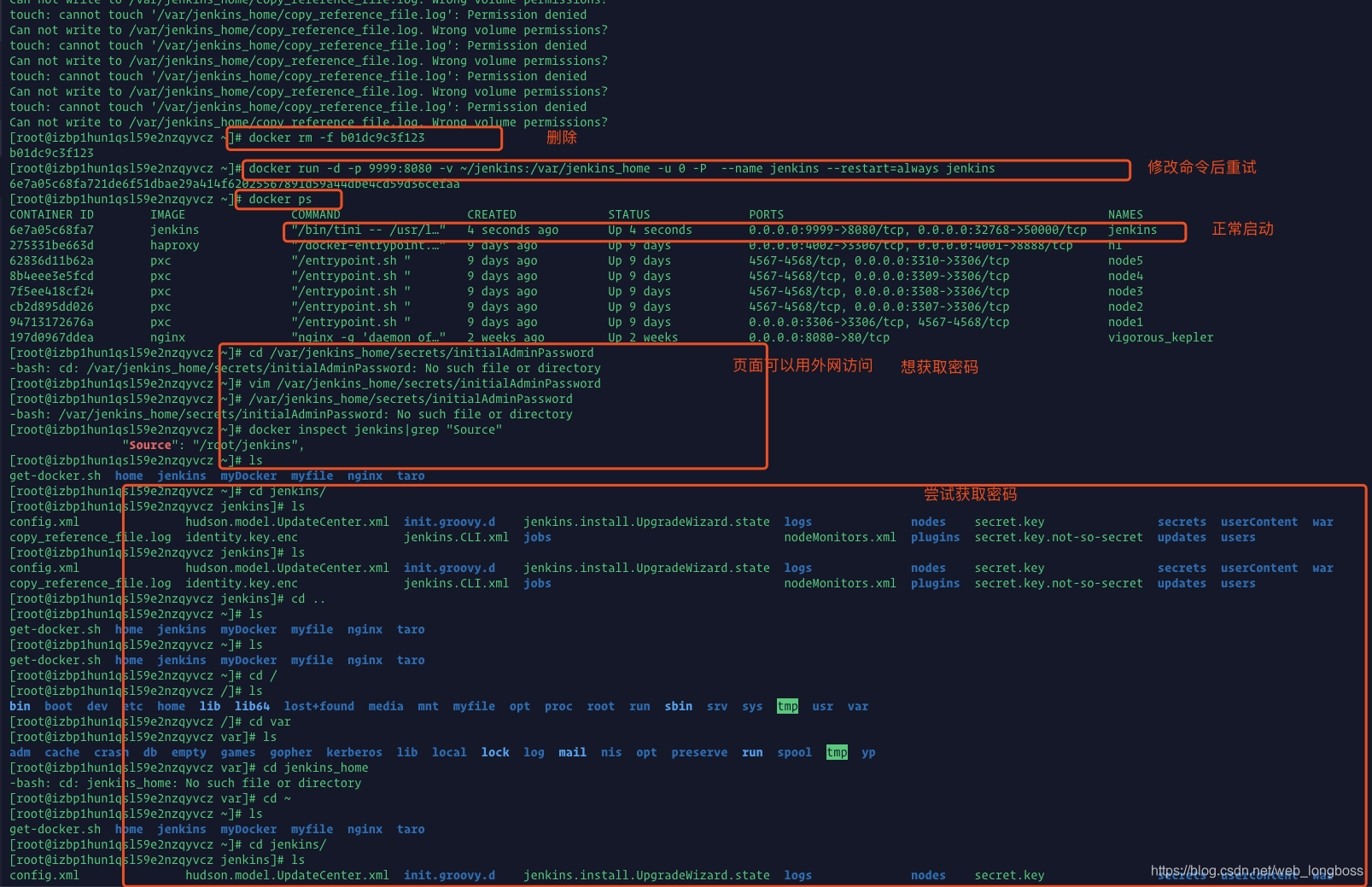Click the 'cd ~' command text

pyautogui.click(x=277, y=798)
